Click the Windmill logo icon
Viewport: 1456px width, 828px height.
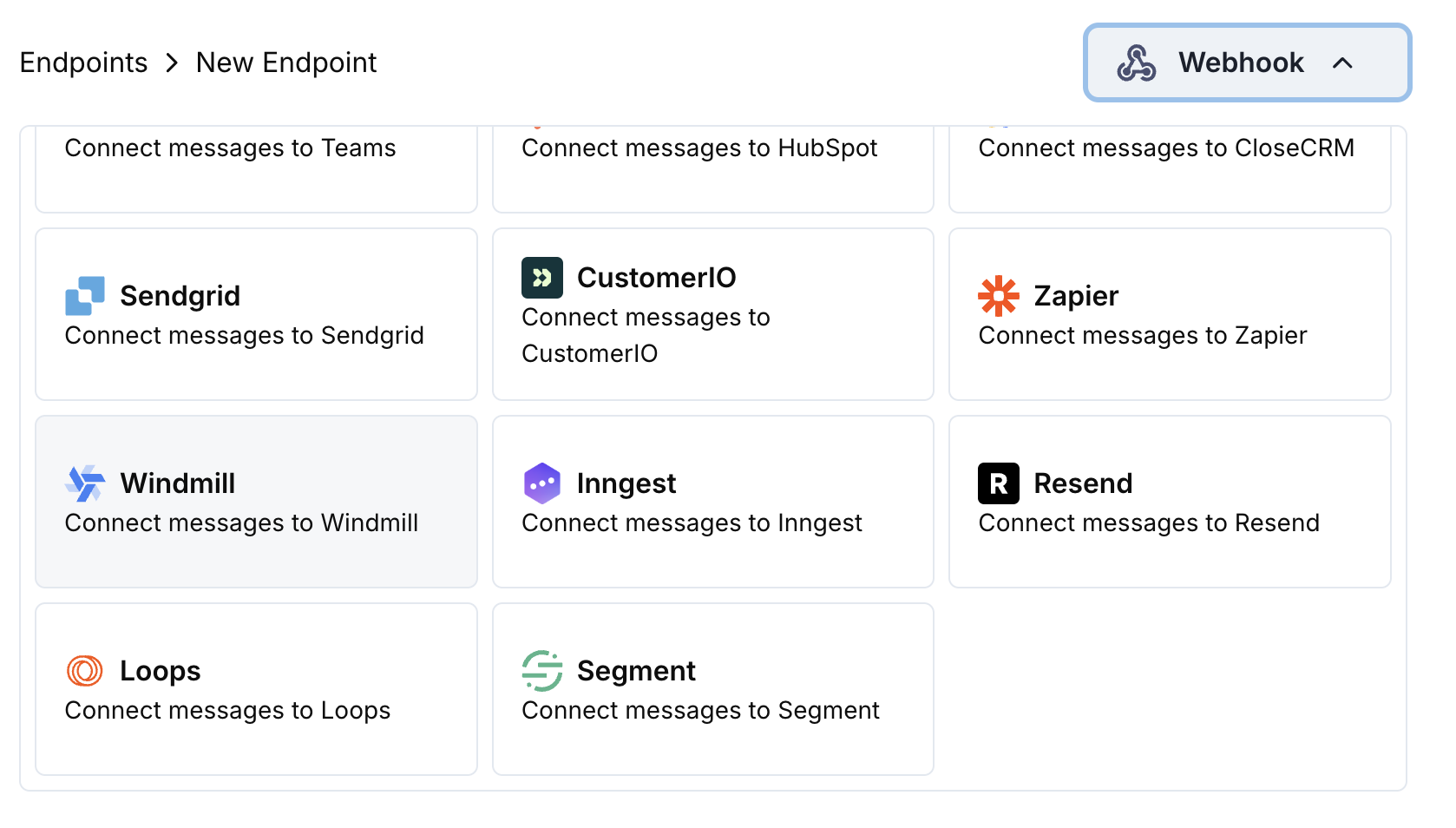pyautogui.click(x=84, y=483)
